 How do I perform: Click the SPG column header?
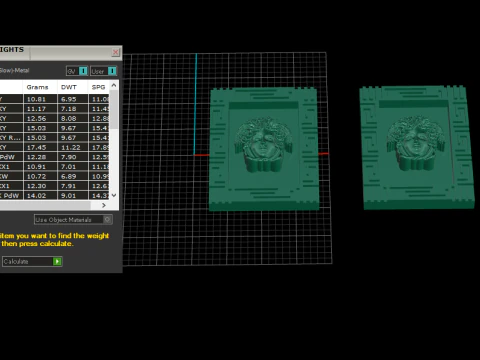pyautogui.click(x=99, y=87)
